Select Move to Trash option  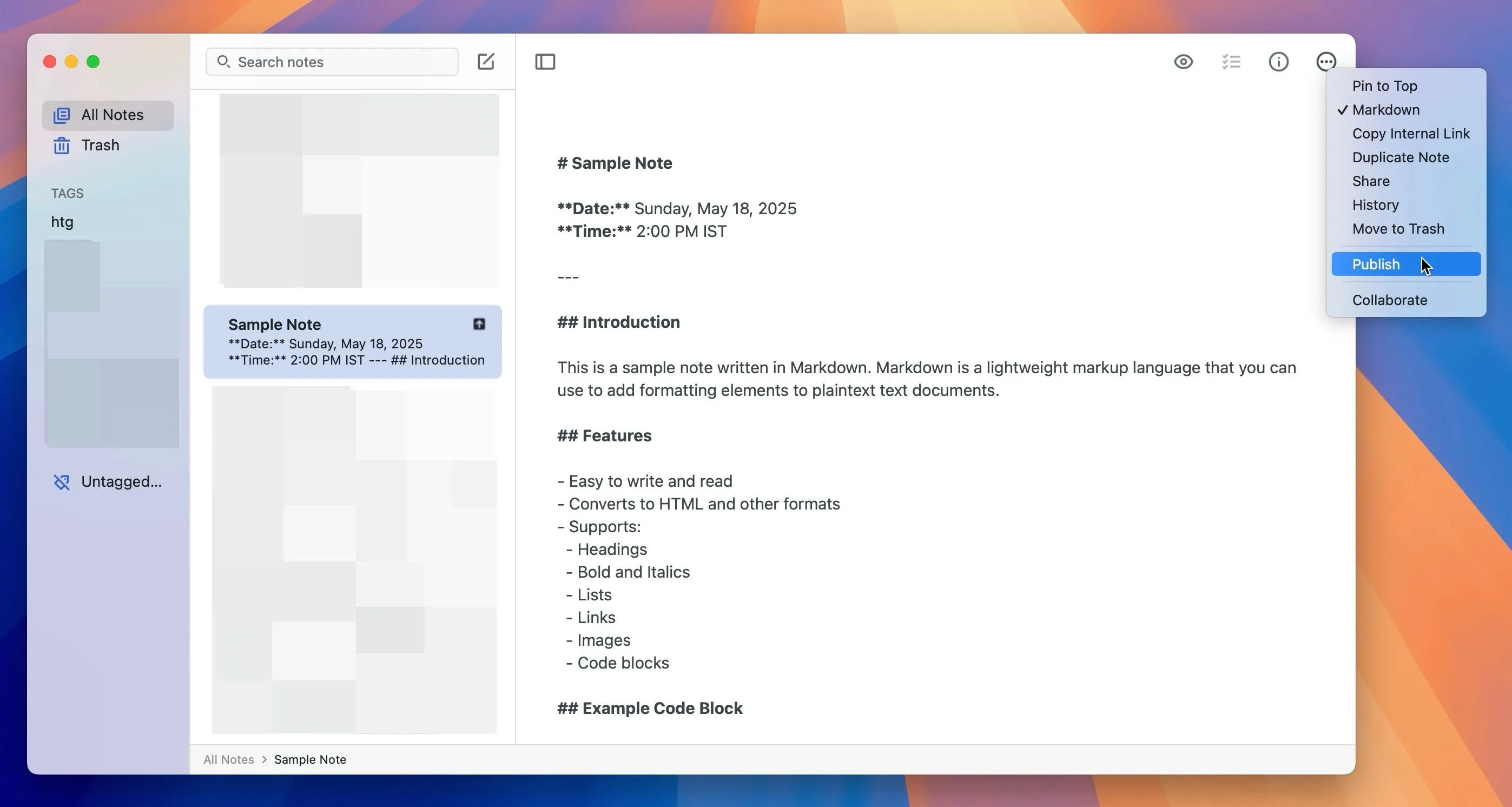click(x=1398, y=229)
